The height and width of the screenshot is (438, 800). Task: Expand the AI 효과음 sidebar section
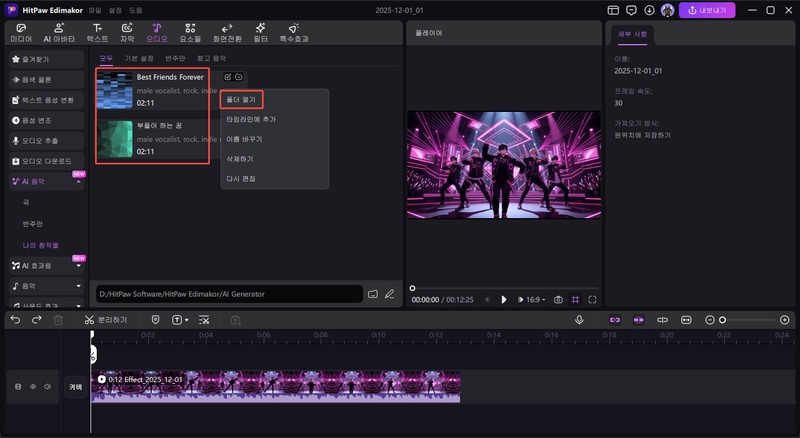[x=78, y=265]
